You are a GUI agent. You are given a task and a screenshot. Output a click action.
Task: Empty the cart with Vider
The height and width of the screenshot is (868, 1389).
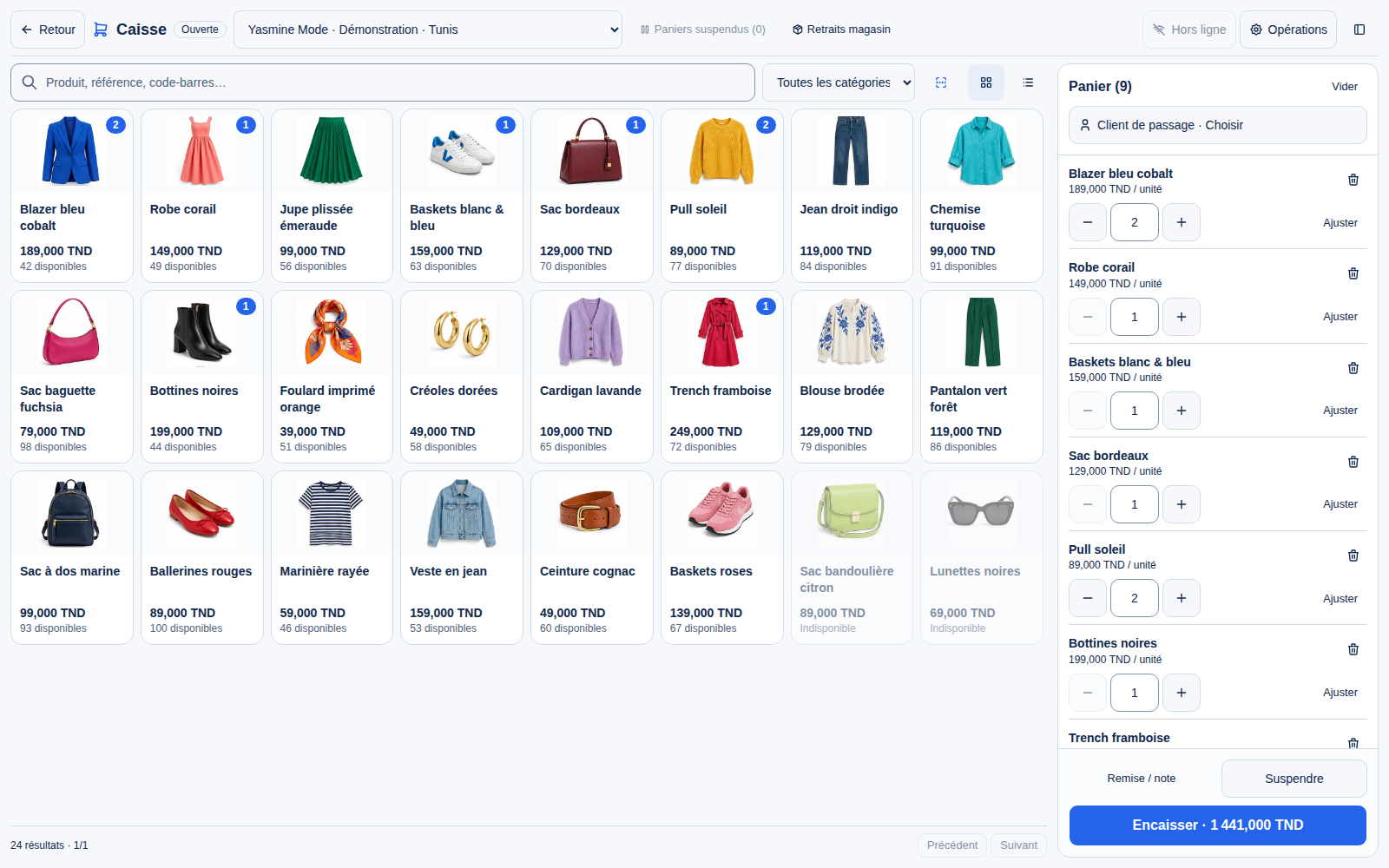1345,86
